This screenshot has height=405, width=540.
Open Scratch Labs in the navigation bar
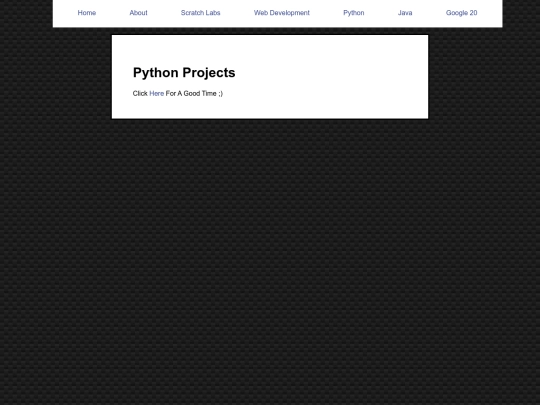pos(200,13)
